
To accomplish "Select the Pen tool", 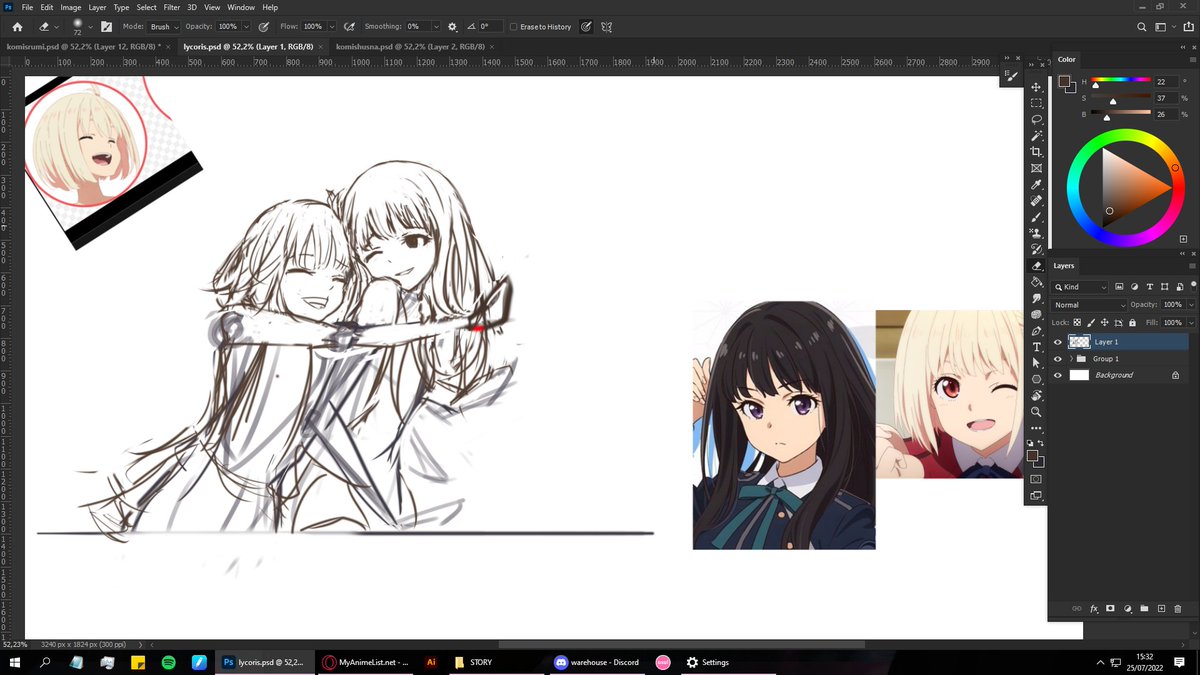I will (x=1036, y=330).
